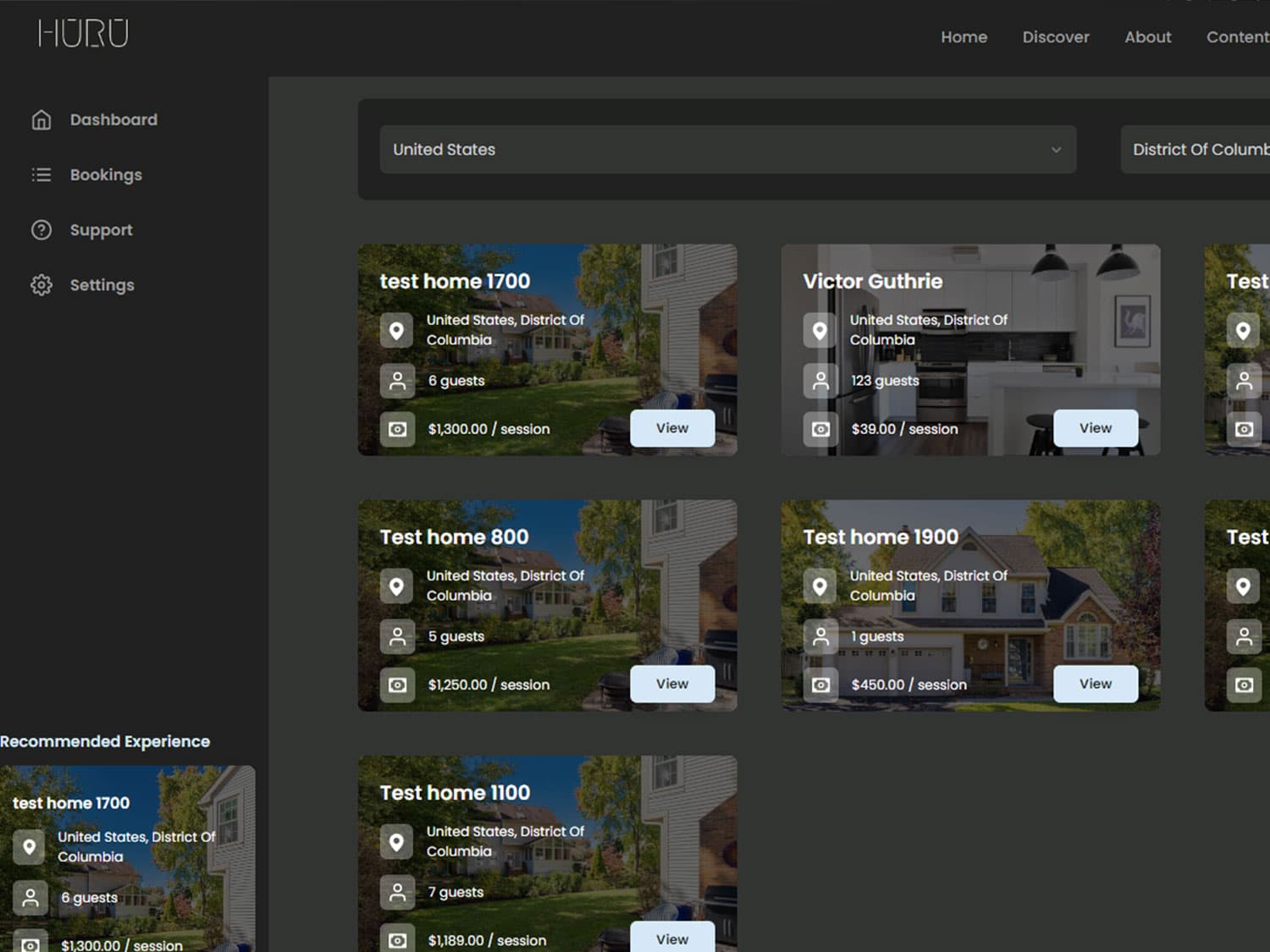Viewport: 1270px width, 952px height.
Task: Click the 5 guests text
Action: 456,636
